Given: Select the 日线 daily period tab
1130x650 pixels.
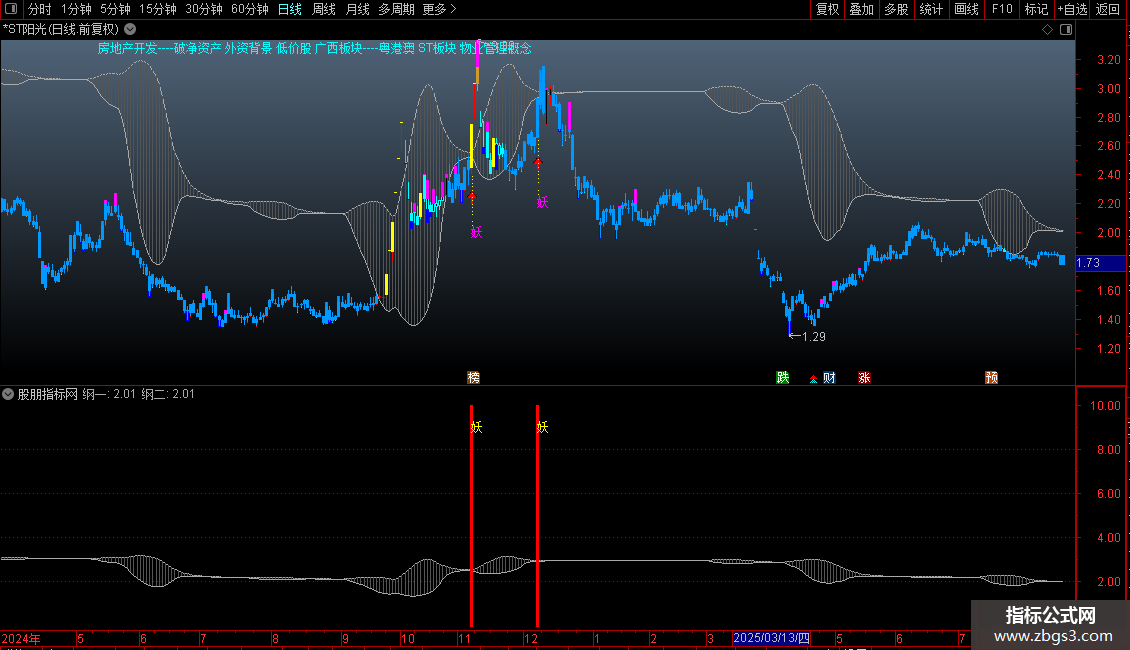Looking at the screenshot, I should coord(290,9).
